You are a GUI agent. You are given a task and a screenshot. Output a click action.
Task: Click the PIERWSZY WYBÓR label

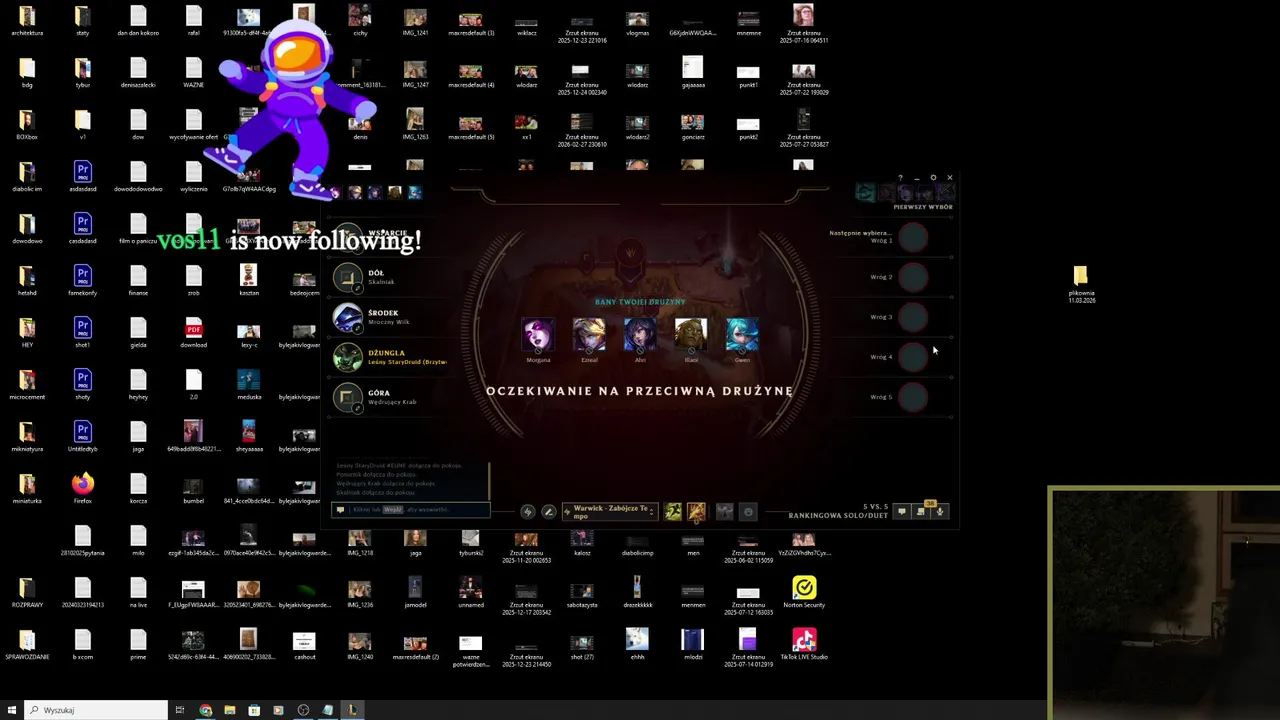923,207
